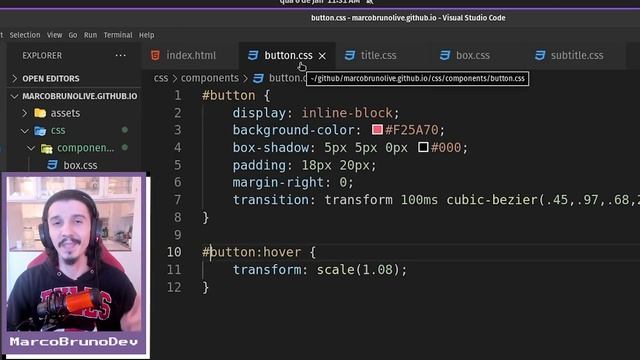Click the #button selector text

coord(229,96)
